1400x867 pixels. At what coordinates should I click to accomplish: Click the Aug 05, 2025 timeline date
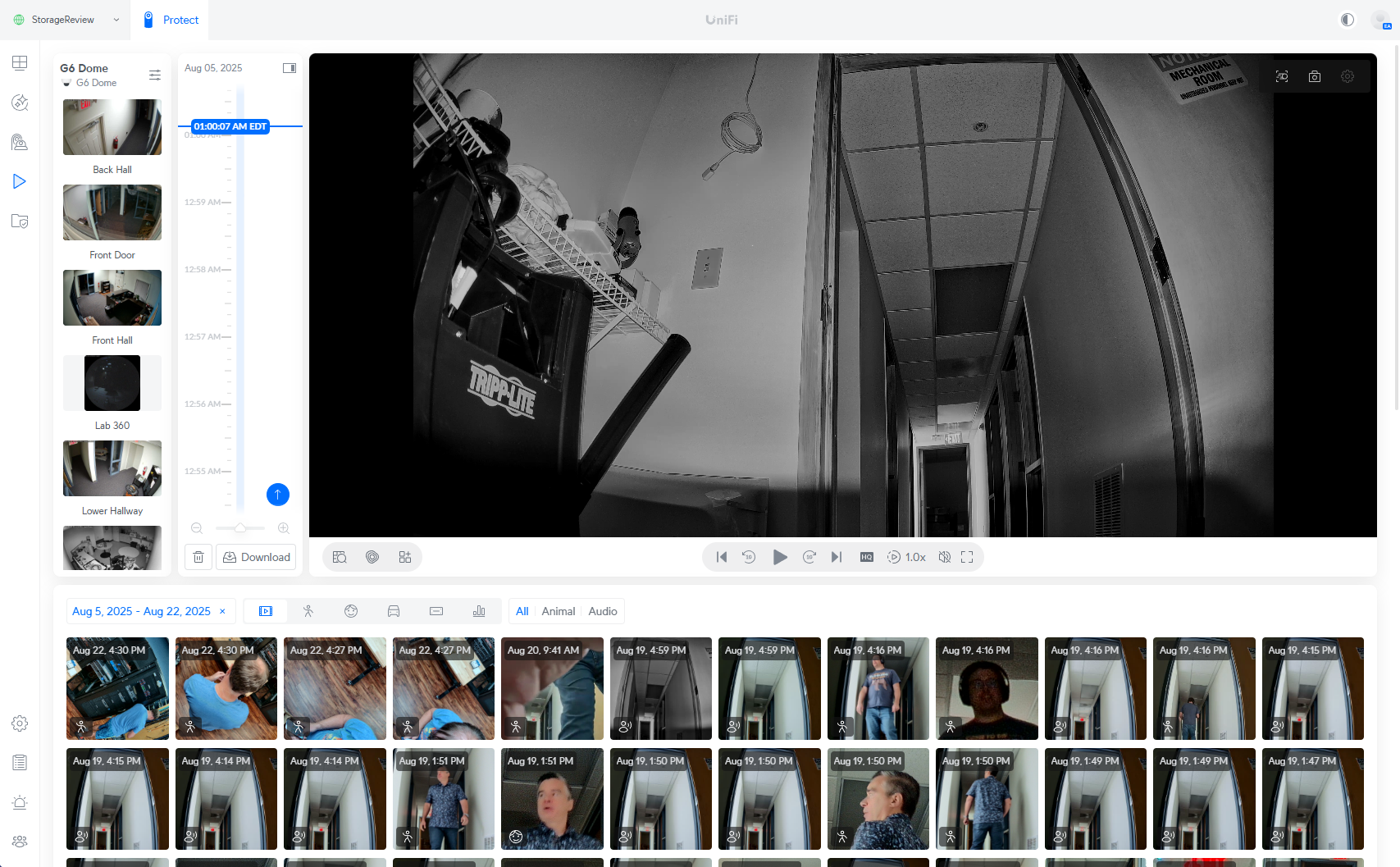coord(213,68)
